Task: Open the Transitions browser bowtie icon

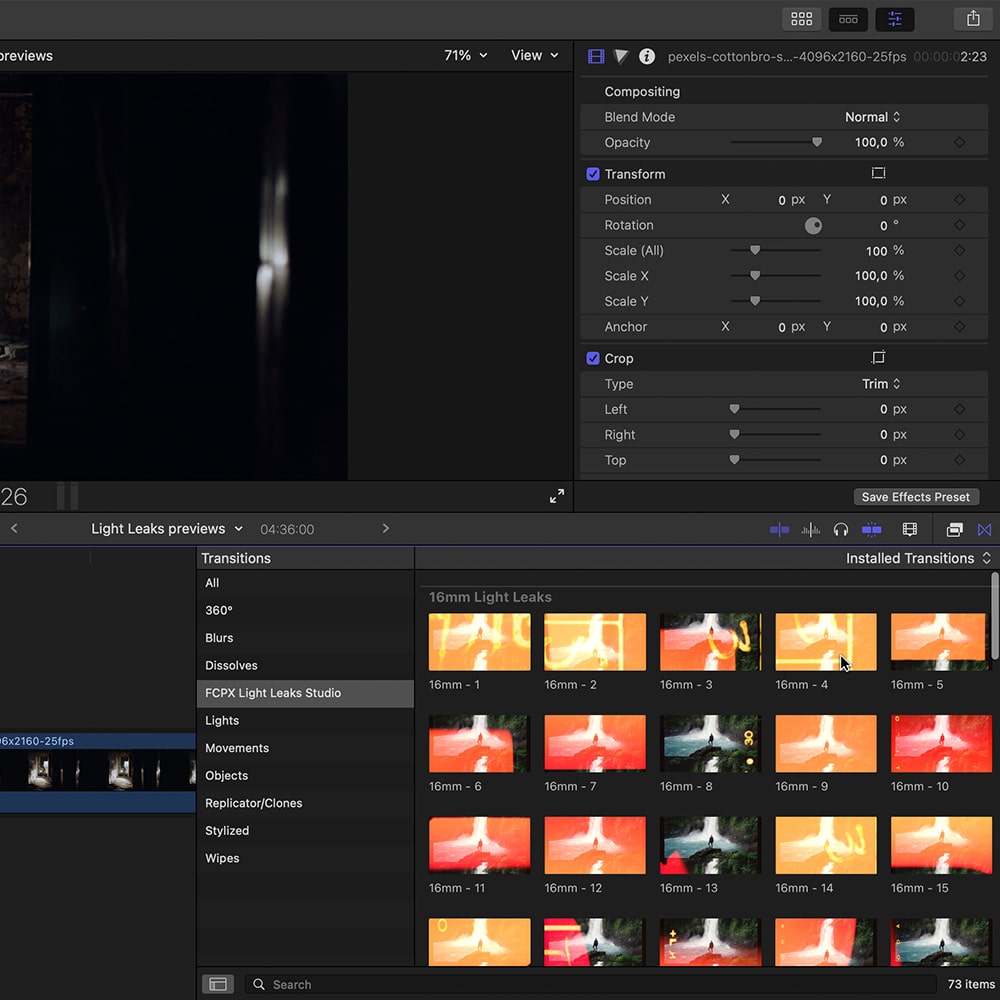Action: click(x=984, y=529)
